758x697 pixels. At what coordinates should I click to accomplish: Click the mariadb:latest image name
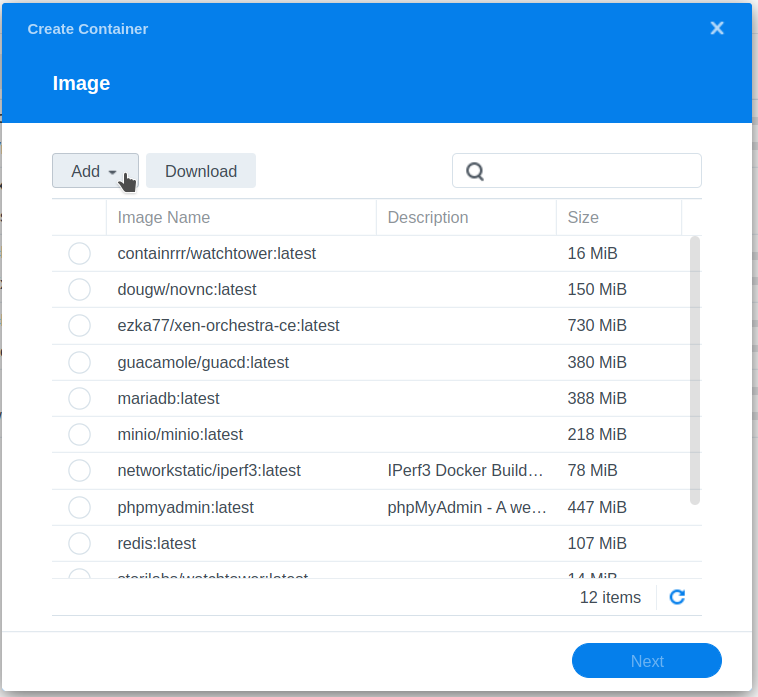168,398
